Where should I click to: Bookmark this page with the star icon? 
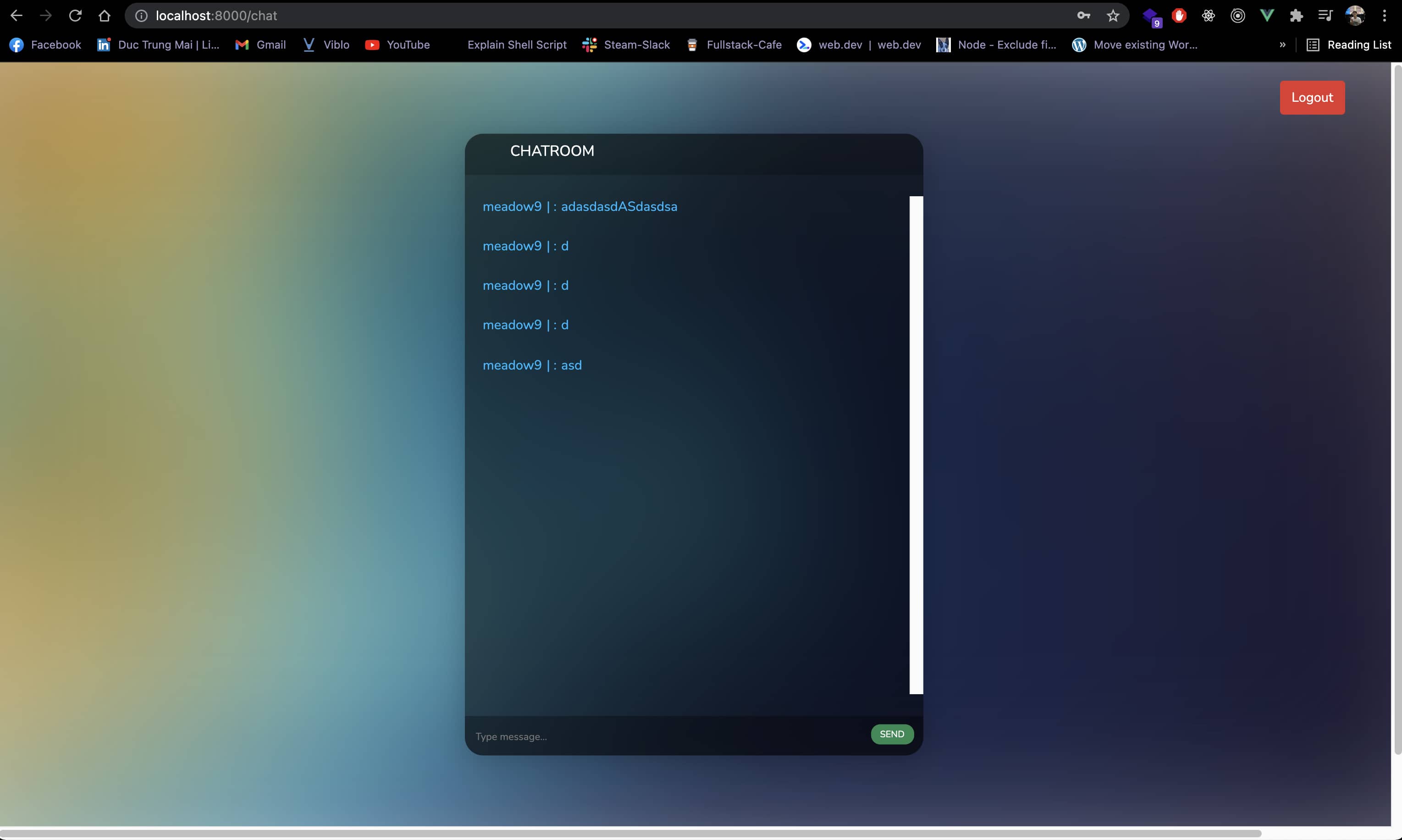(1113, 15)
